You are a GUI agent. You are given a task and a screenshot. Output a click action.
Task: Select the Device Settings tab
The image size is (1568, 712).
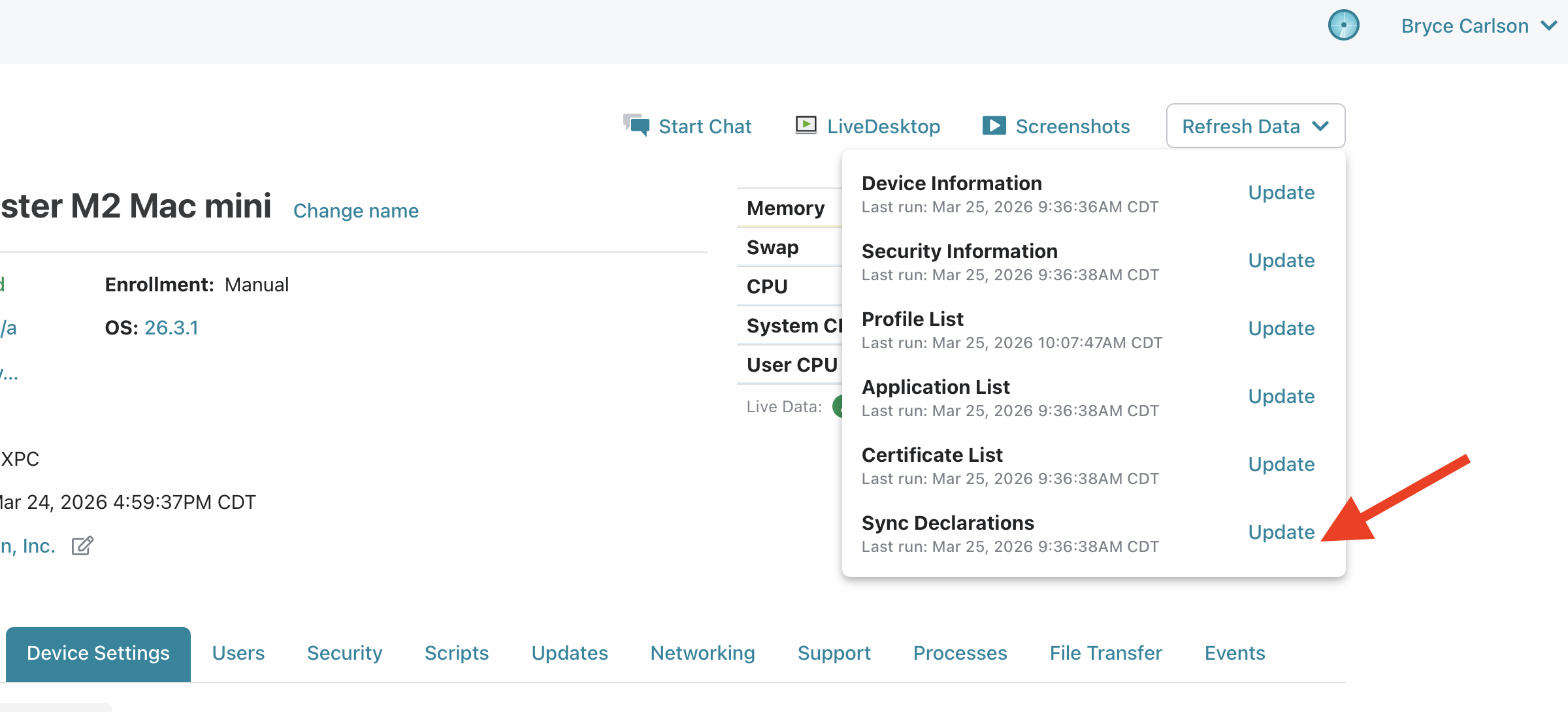tap(98, 653)
